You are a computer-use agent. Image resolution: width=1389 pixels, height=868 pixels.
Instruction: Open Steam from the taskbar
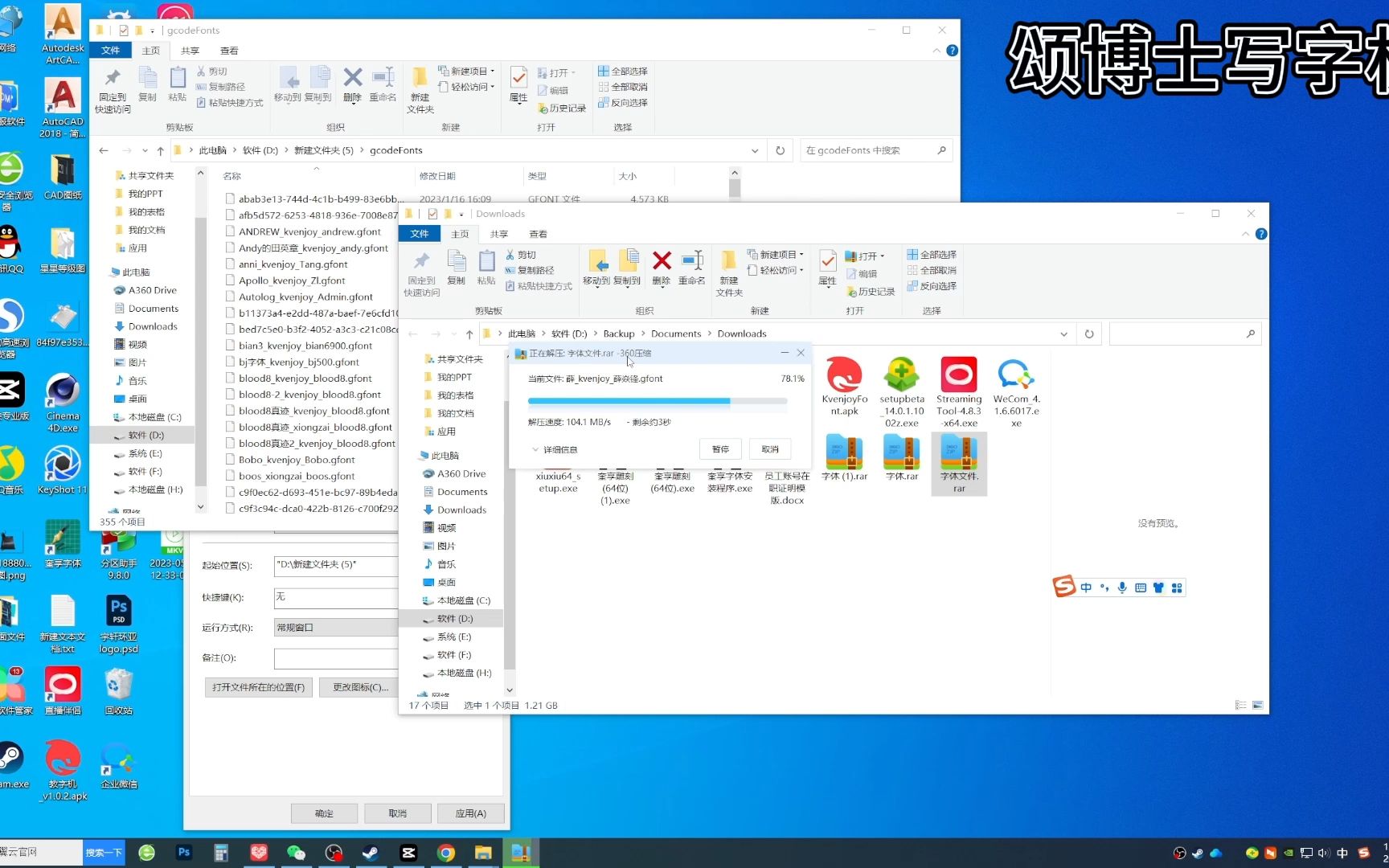(x=371, y=853)
